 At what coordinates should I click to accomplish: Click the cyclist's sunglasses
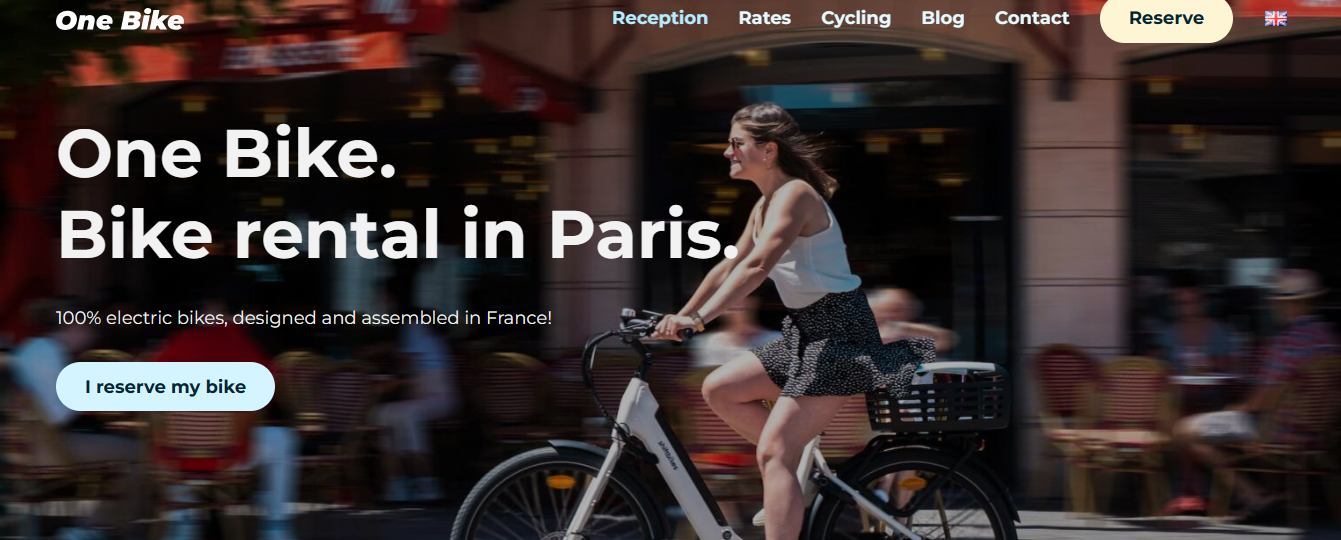point(738,145)
